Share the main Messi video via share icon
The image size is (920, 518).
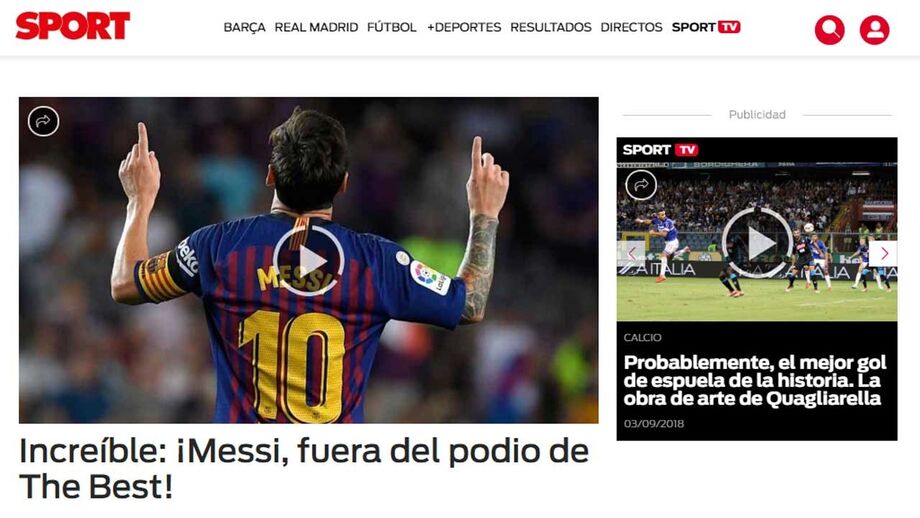click(x=43, y=121)
